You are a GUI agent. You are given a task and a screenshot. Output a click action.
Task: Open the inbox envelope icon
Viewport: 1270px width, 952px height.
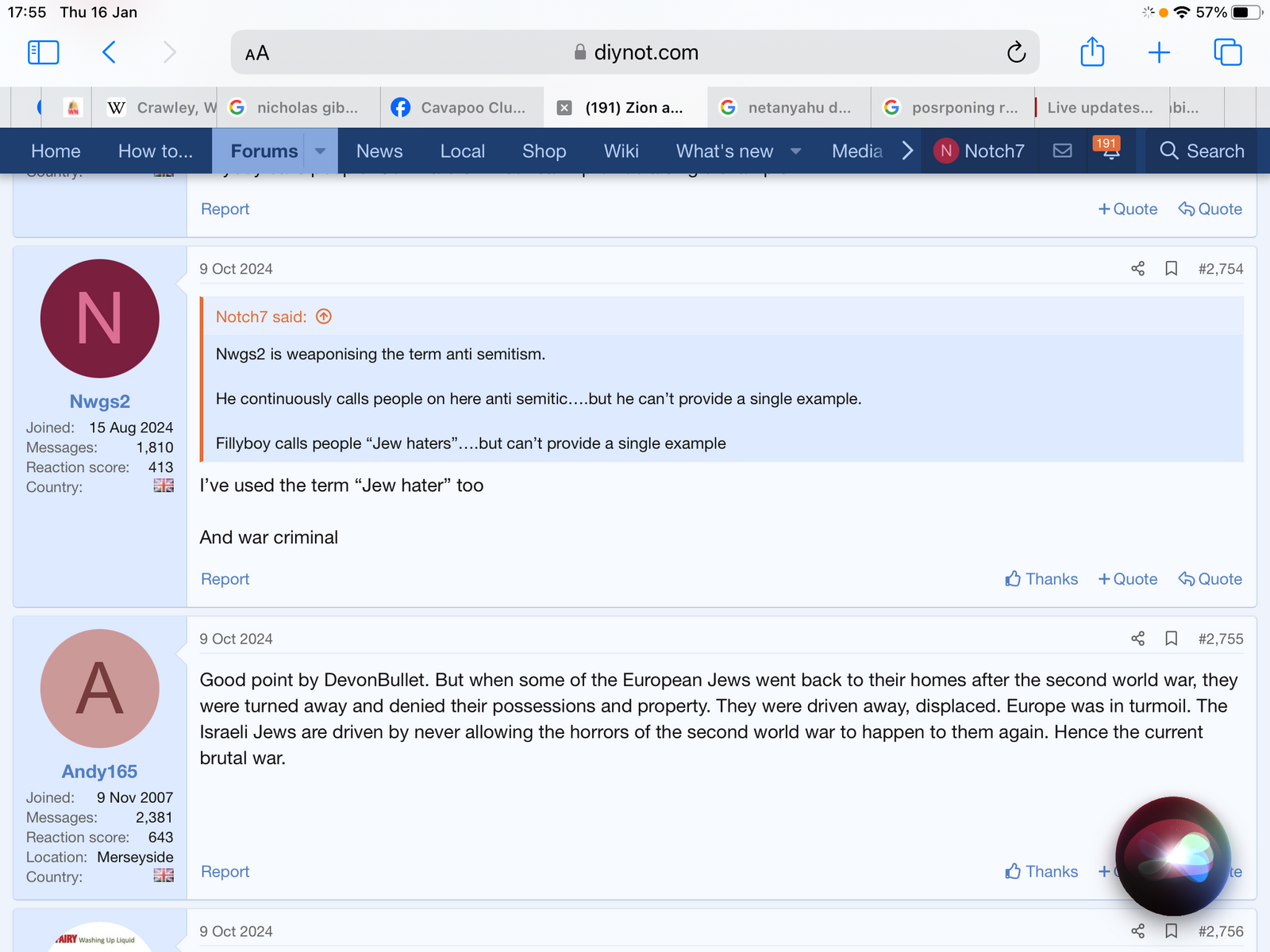pos(1062,151)
